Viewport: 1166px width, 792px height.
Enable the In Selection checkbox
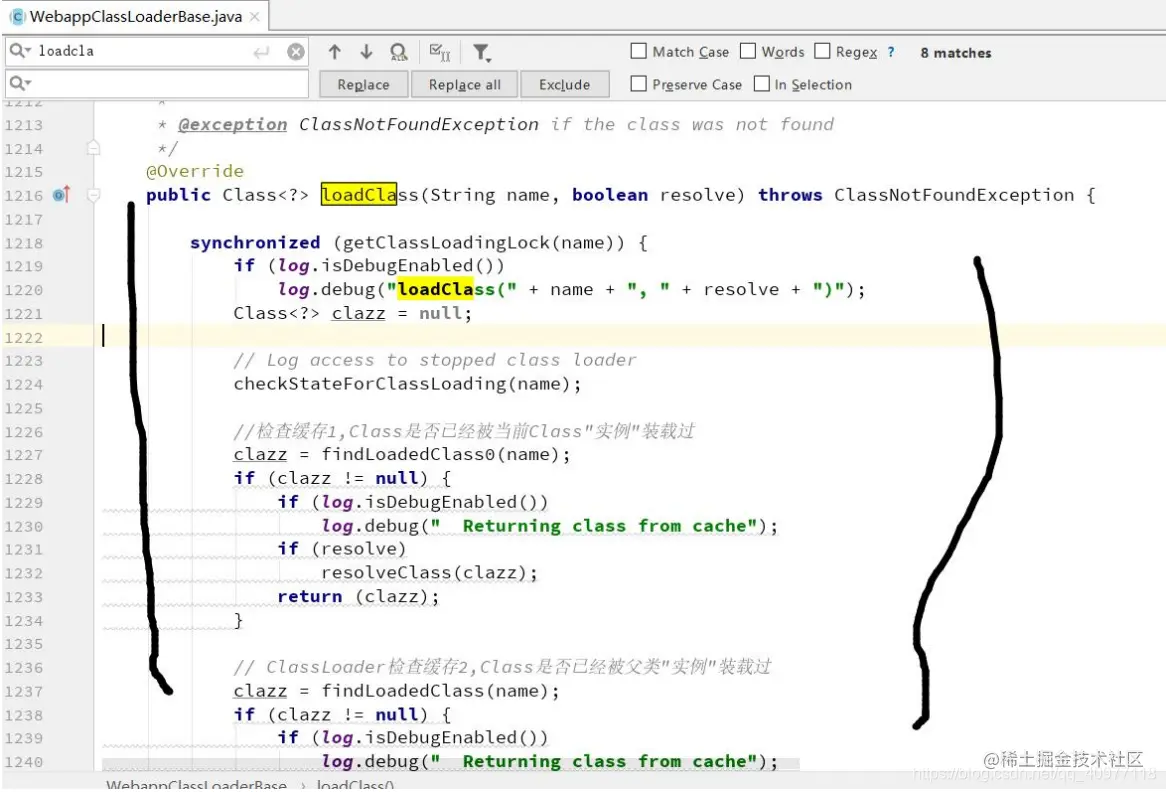point(761,83)
